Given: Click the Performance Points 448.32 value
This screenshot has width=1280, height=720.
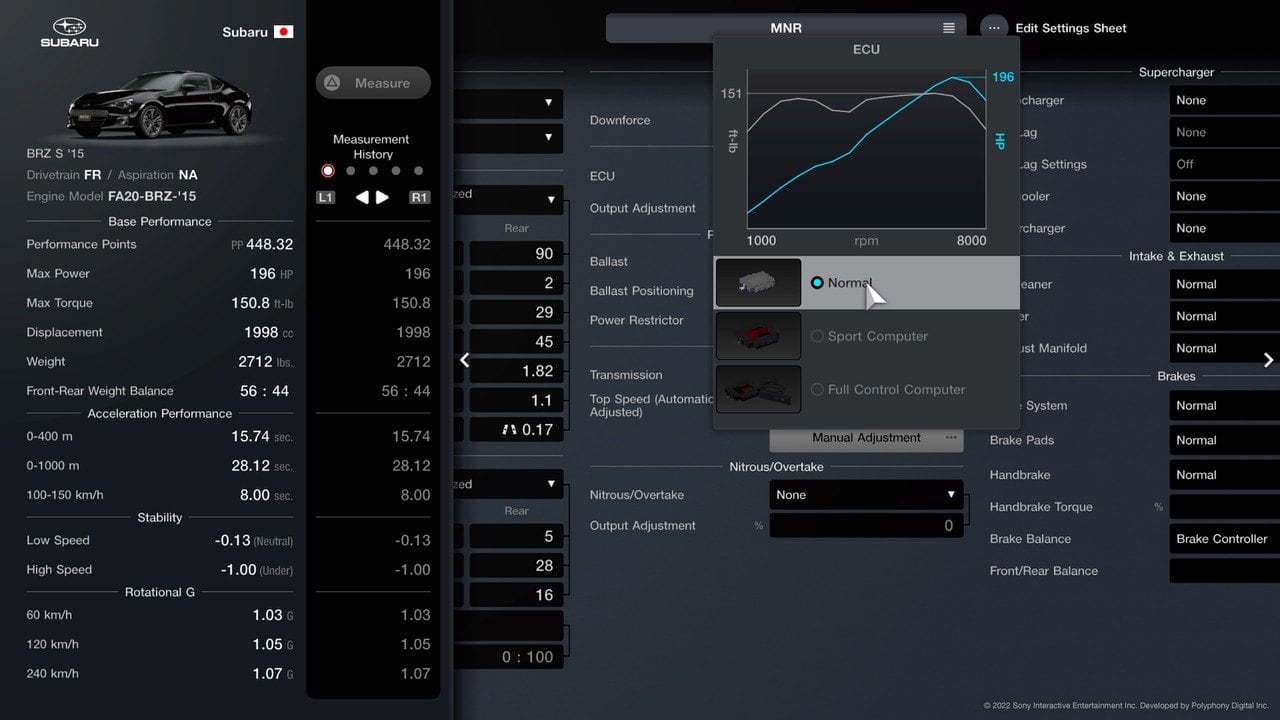Looking at the screenshot, I should pos(269,244).
